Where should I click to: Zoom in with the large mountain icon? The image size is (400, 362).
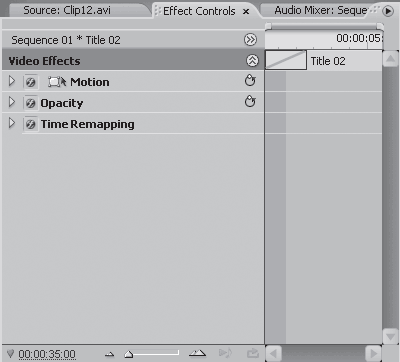197,353
